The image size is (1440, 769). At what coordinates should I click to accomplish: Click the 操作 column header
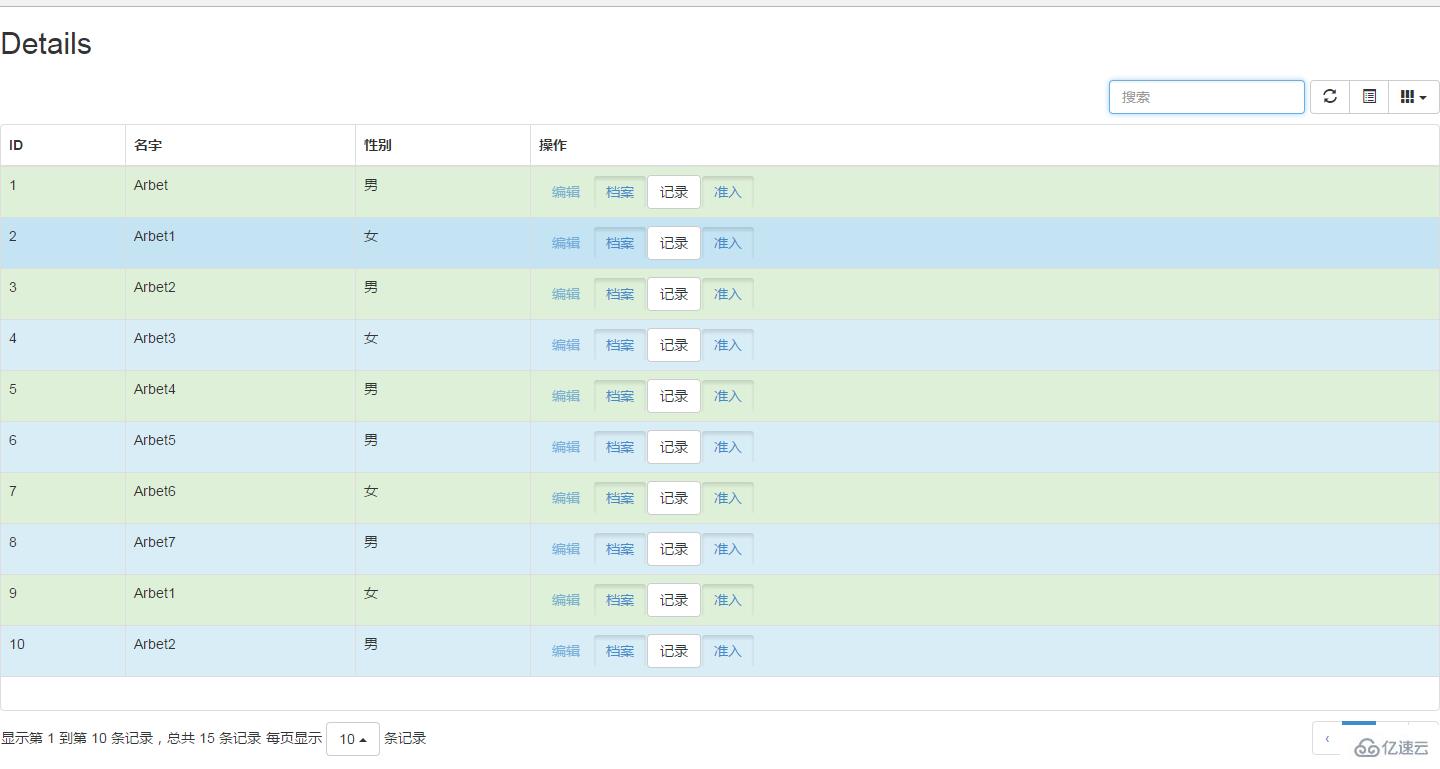coord(985,145)
